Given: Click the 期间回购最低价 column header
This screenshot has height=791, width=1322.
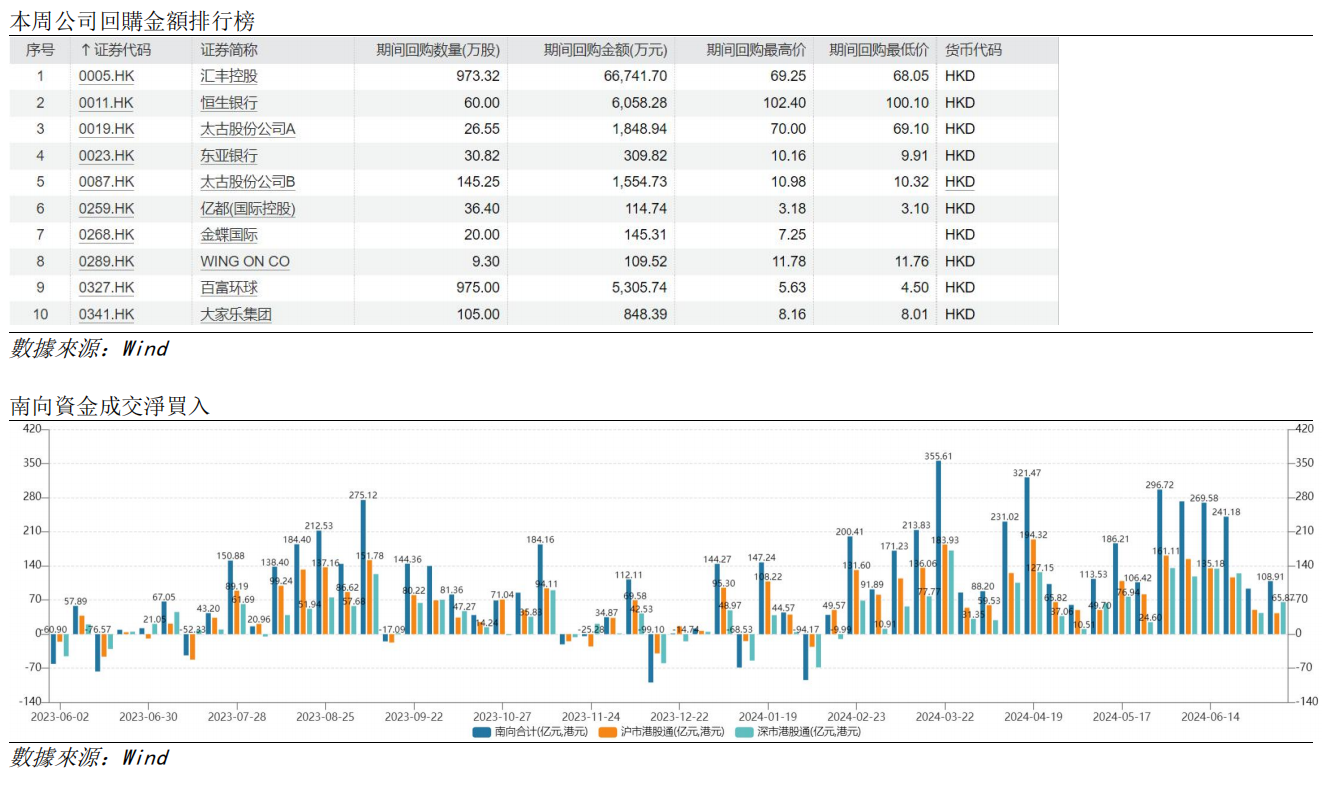Looking at the screenshot, I should (x=879, y=50).
